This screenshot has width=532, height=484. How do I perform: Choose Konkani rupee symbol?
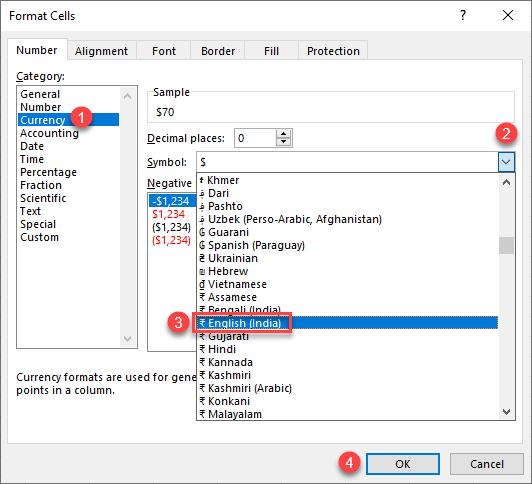[x=348, y=401]
